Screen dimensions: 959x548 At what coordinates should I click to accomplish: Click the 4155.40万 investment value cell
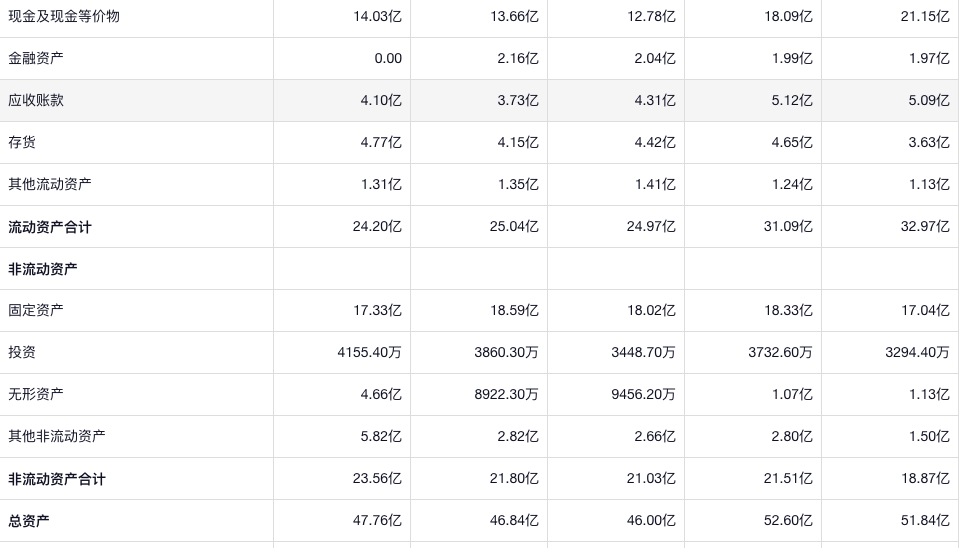tap(369, 352)
